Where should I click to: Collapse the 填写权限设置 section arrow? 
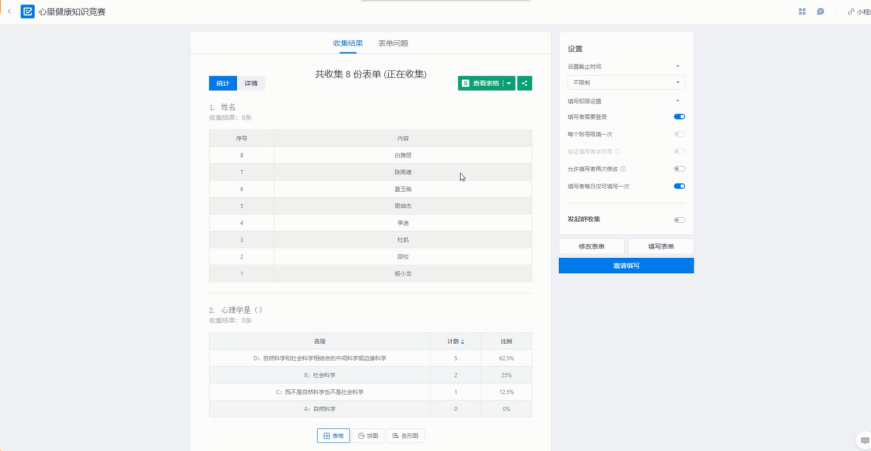point(677,101)
